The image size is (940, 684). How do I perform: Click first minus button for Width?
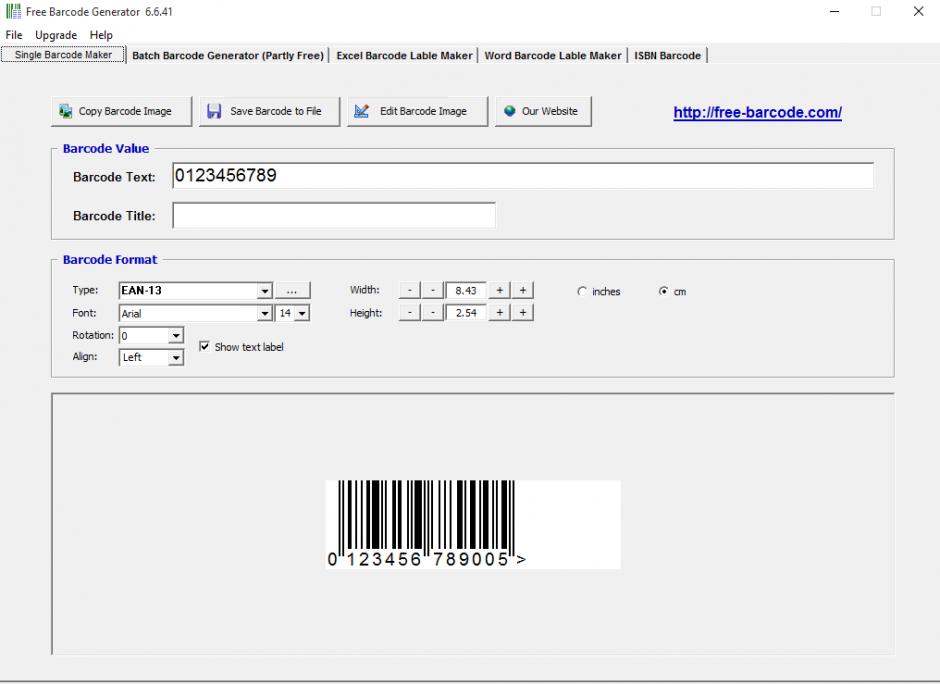(409, 291)
